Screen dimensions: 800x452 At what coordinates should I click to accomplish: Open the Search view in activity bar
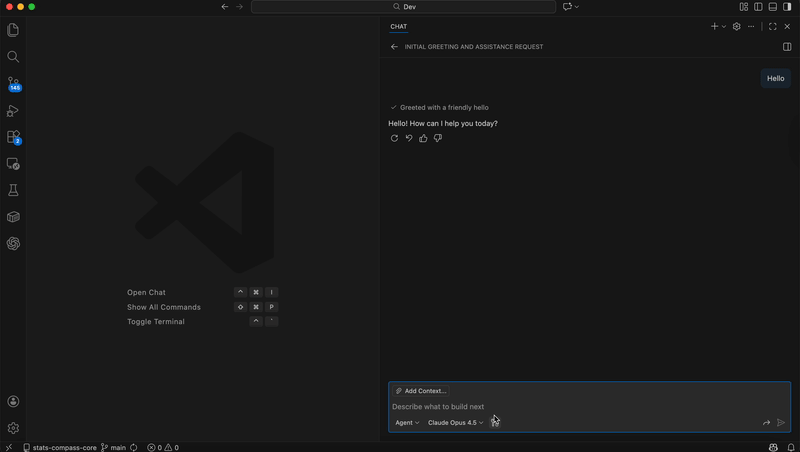click(x=13, y=57)
